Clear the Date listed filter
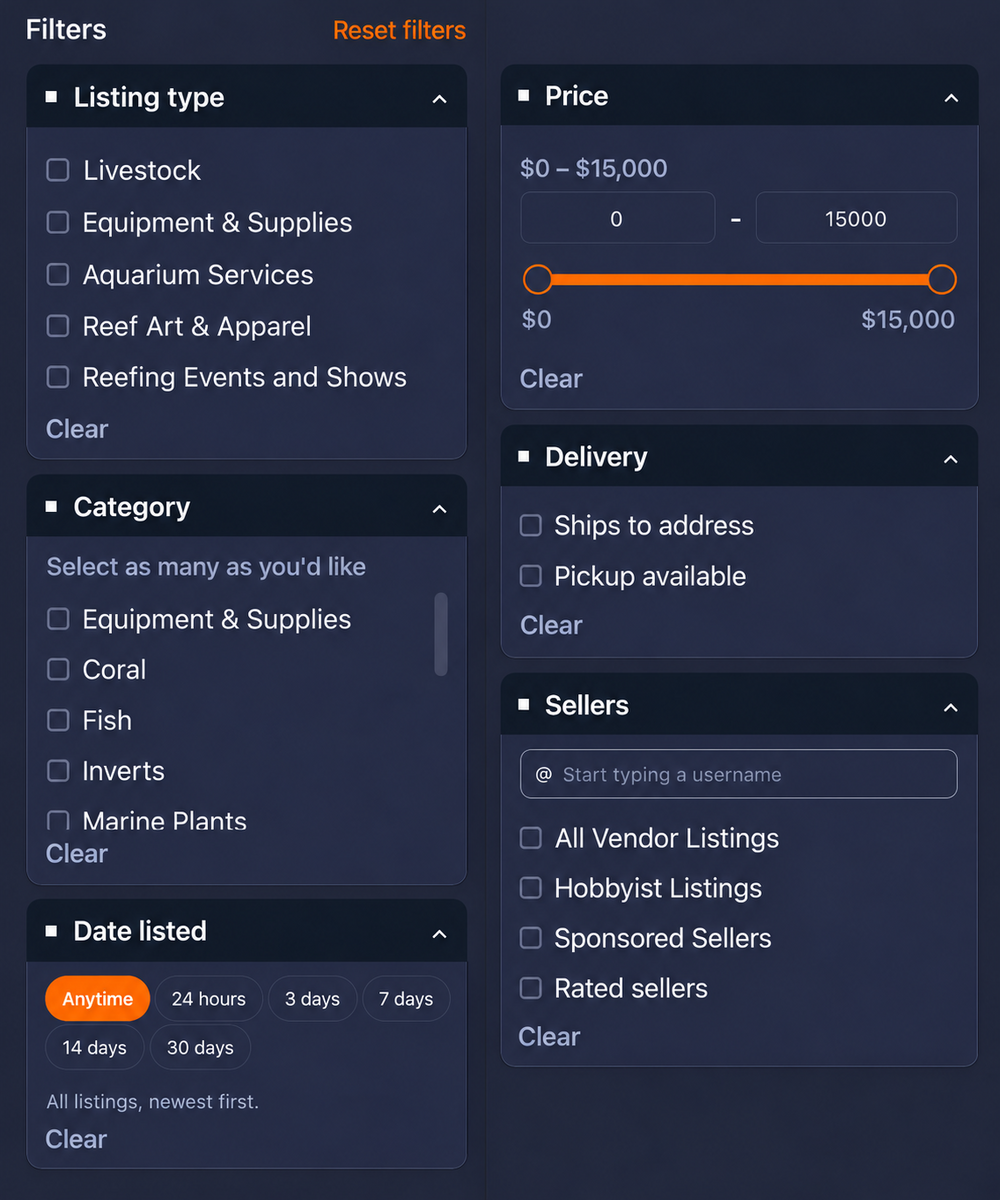 click(x=77, y=1139)
